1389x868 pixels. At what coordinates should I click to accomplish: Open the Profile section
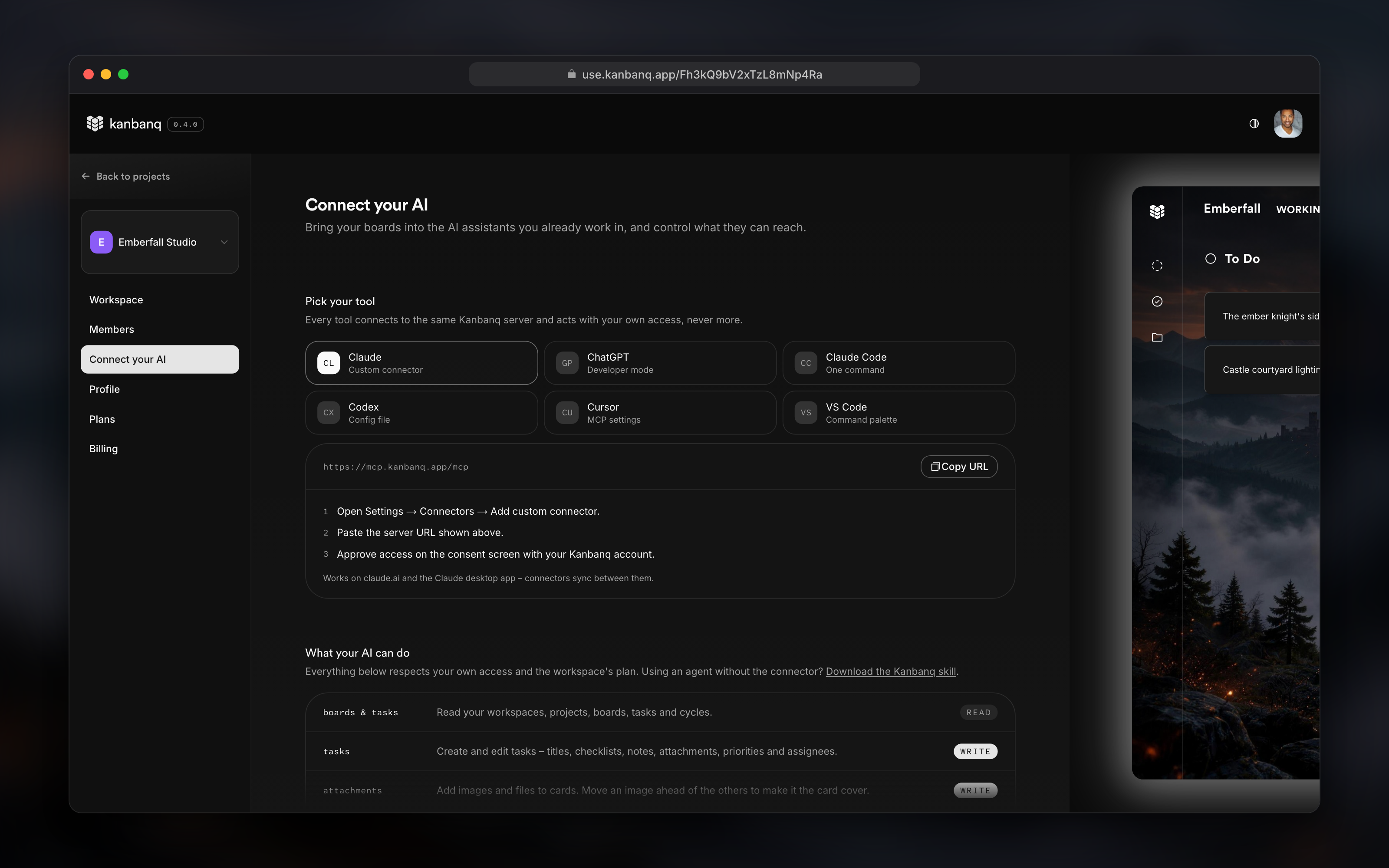[x=160, y=389]
